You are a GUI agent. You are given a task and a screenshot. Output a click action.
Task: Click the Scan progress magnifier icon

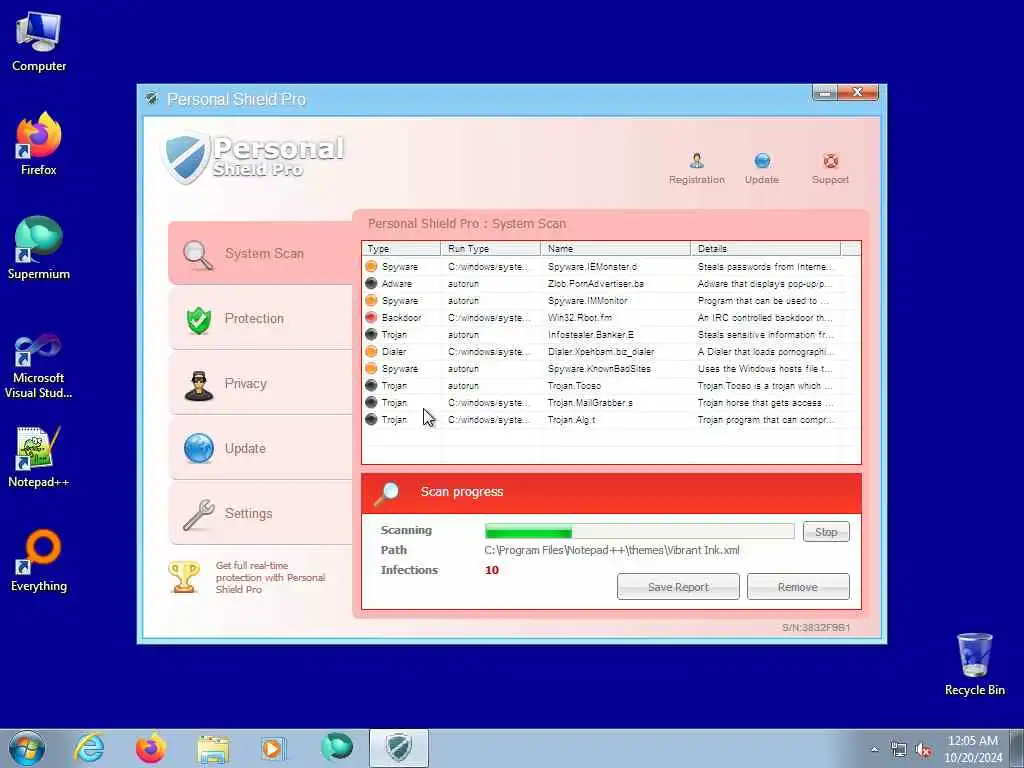click(387, 493)
